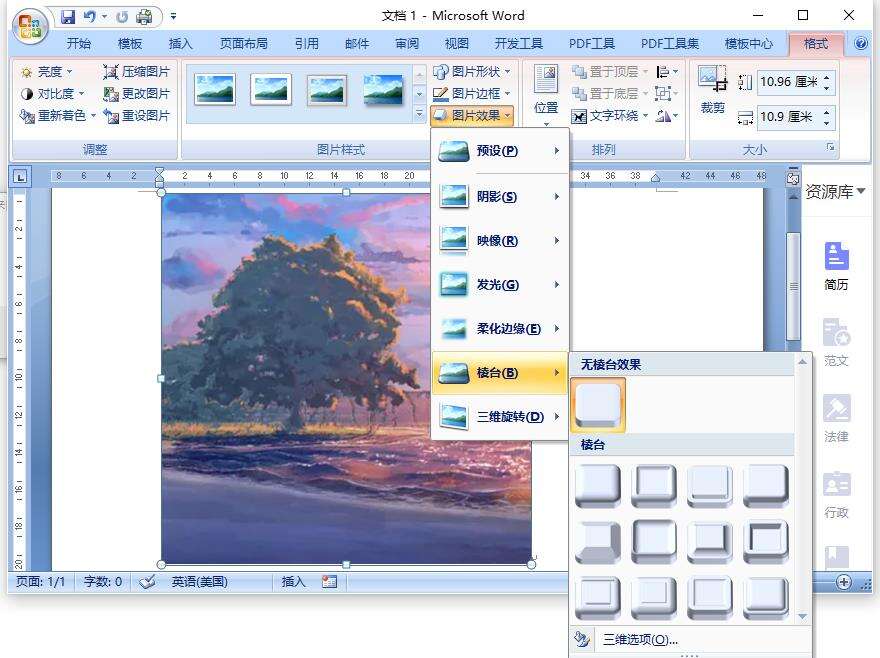Apply the first bevel style in 棱台

coord(598,485)
